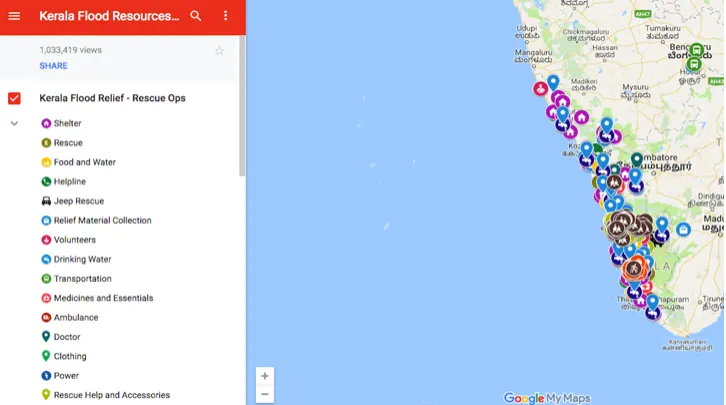Click the Google My Maps logo
This screenshot has height=405, width=726.
(x=547, y=398)
